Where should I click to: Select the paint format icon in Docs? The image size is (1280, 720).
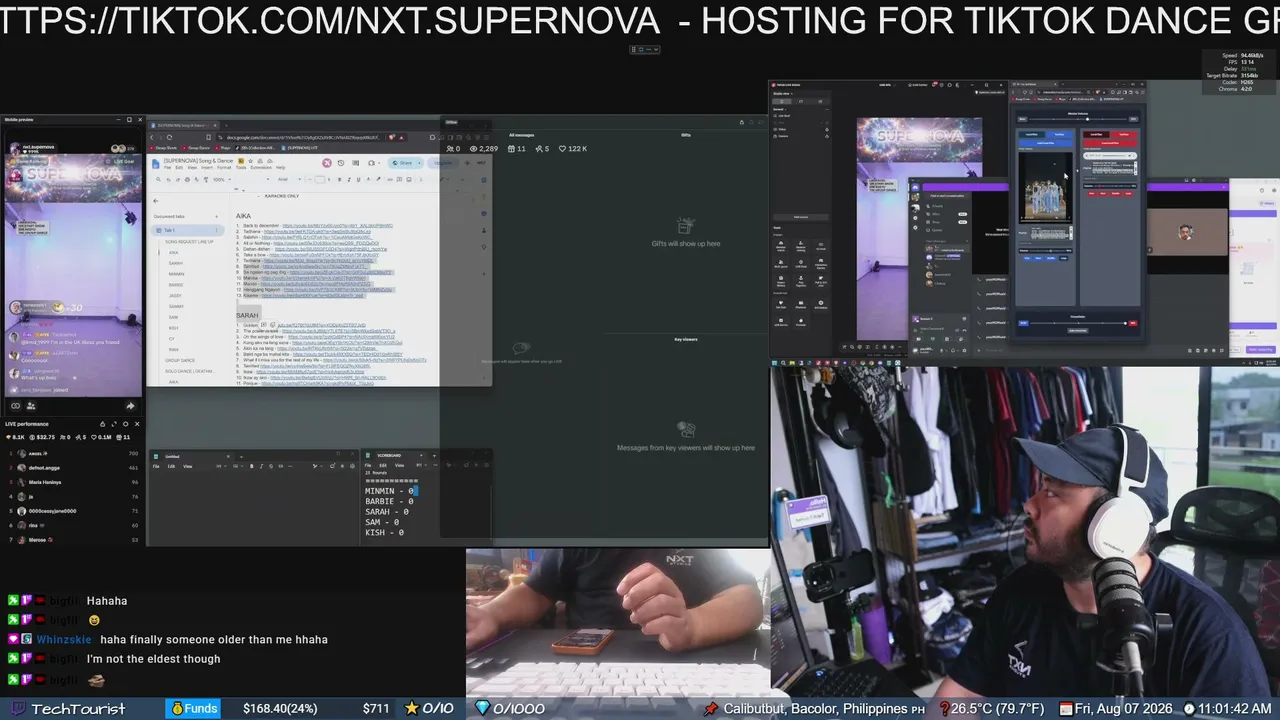tap(205, 180)
